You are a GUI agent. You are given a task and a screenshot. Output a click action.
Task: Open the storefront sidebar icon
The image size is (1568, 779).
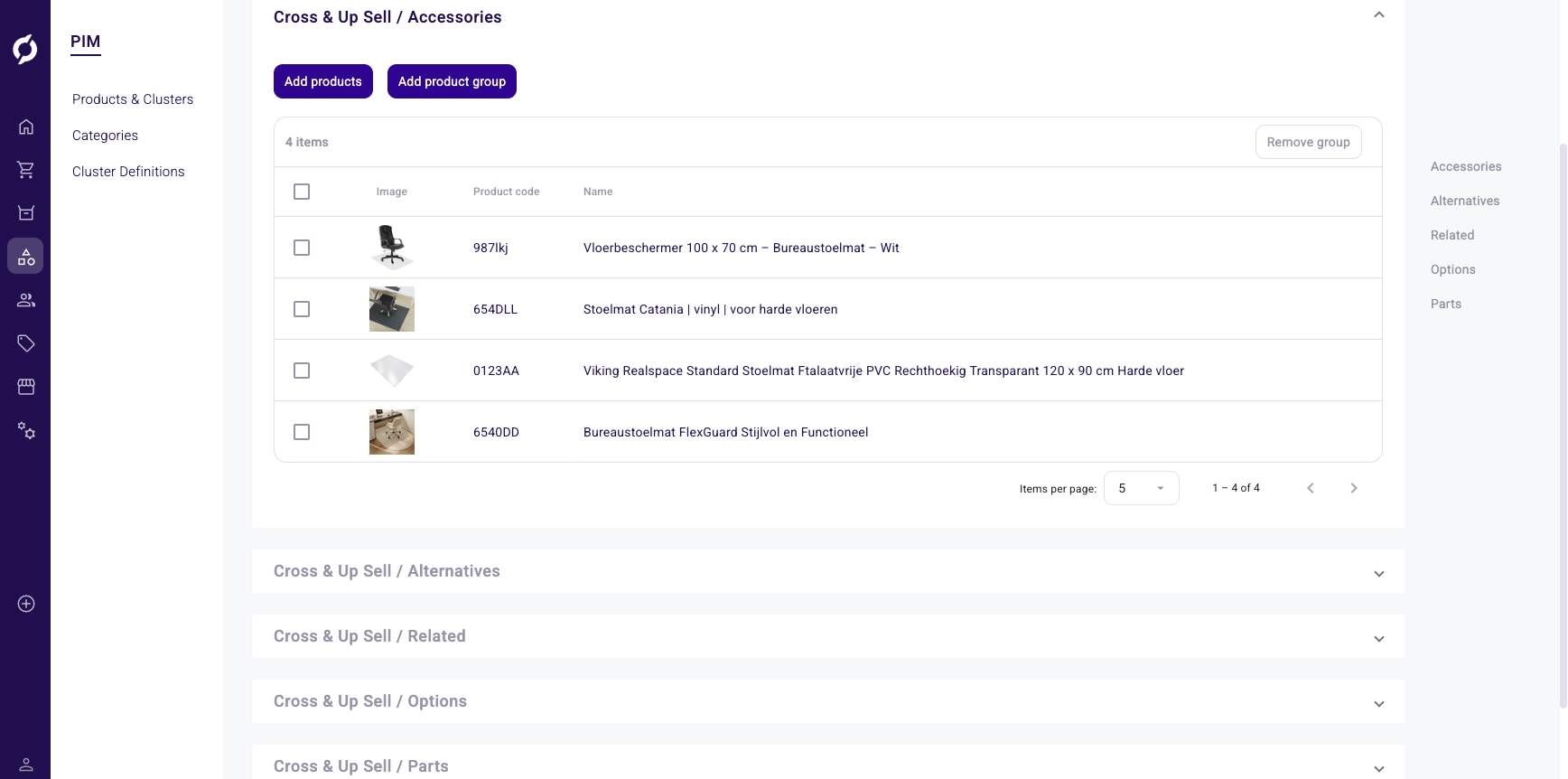[26, 387]
